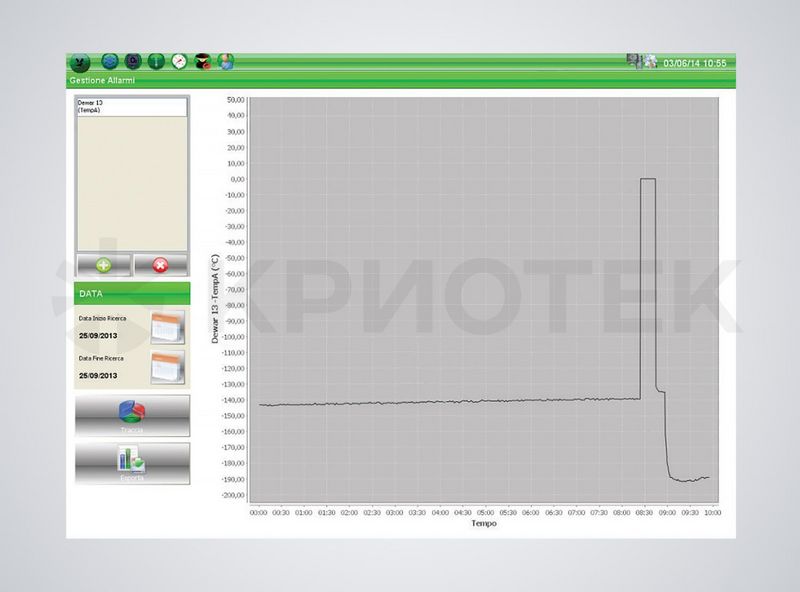Click the DATA section header
This screenshot has width=800, height=592.
point(132,293)
